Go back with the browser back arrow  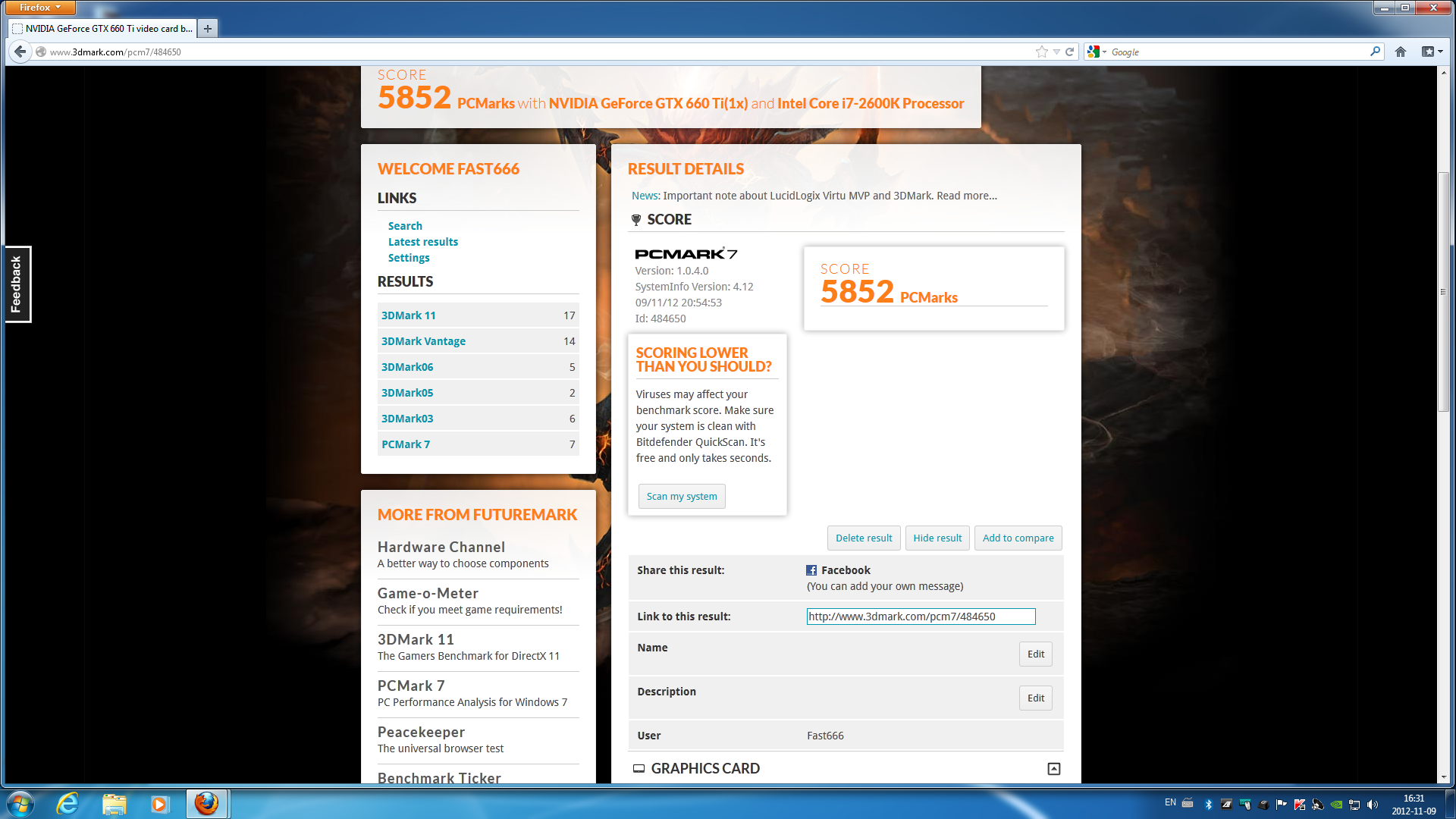click(20, 52)
